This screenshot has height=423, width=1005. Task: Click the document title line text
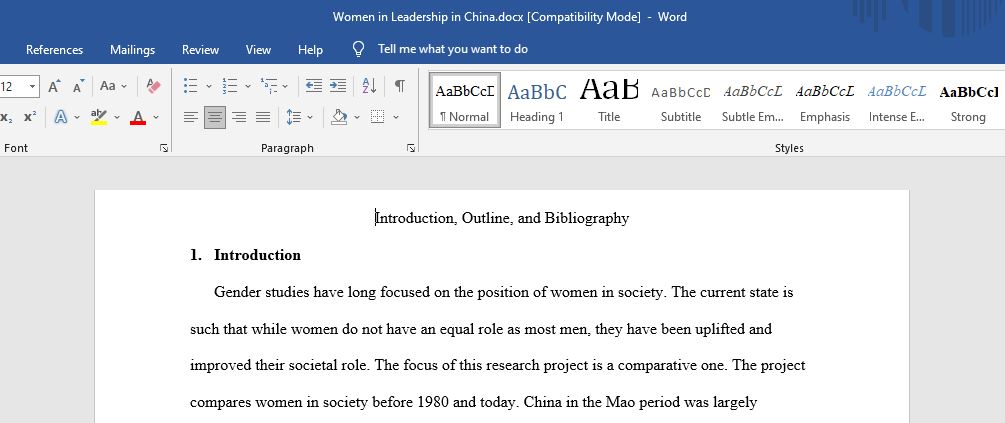(502, 218)
